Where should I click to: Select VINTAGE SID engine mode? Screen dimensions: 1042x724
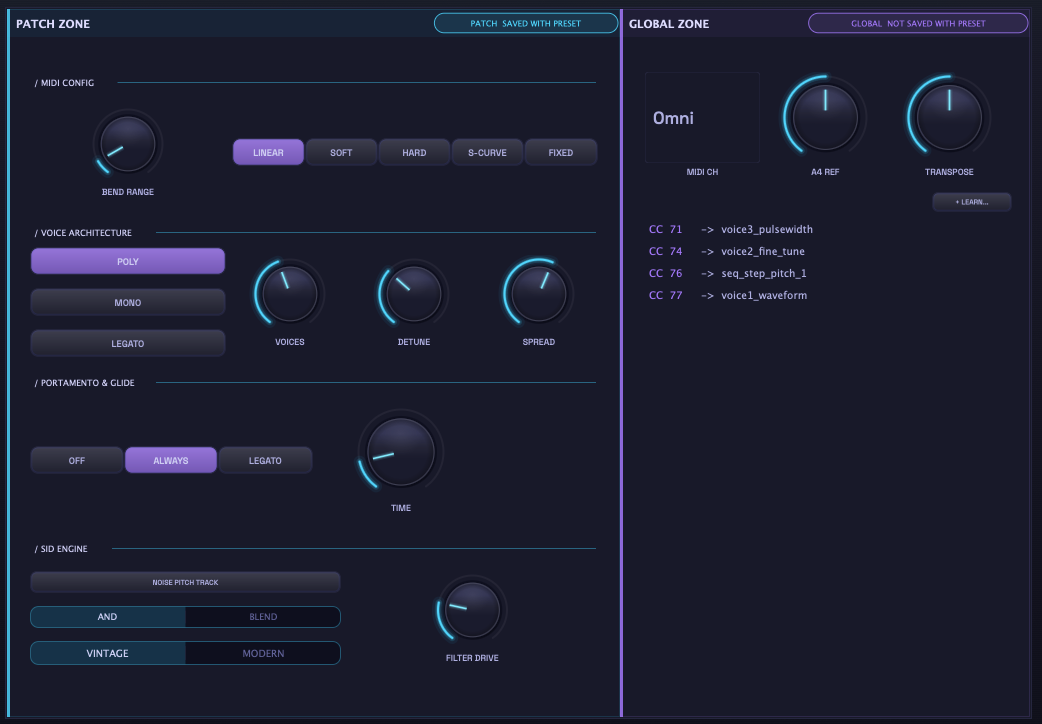pos(108,653)
